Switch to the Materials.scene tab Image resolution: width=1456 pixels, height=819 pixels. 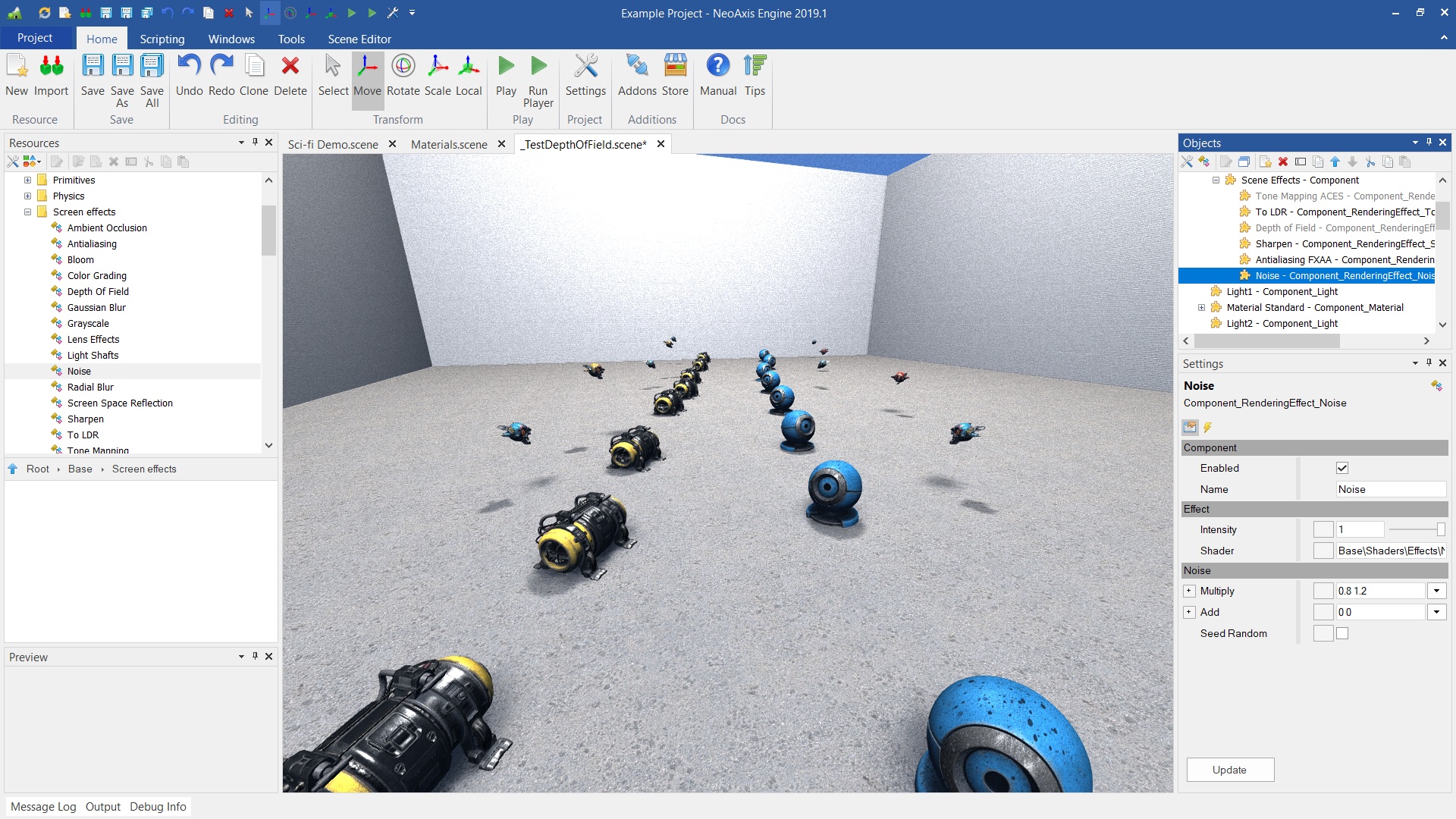click(x=449, y=144)
